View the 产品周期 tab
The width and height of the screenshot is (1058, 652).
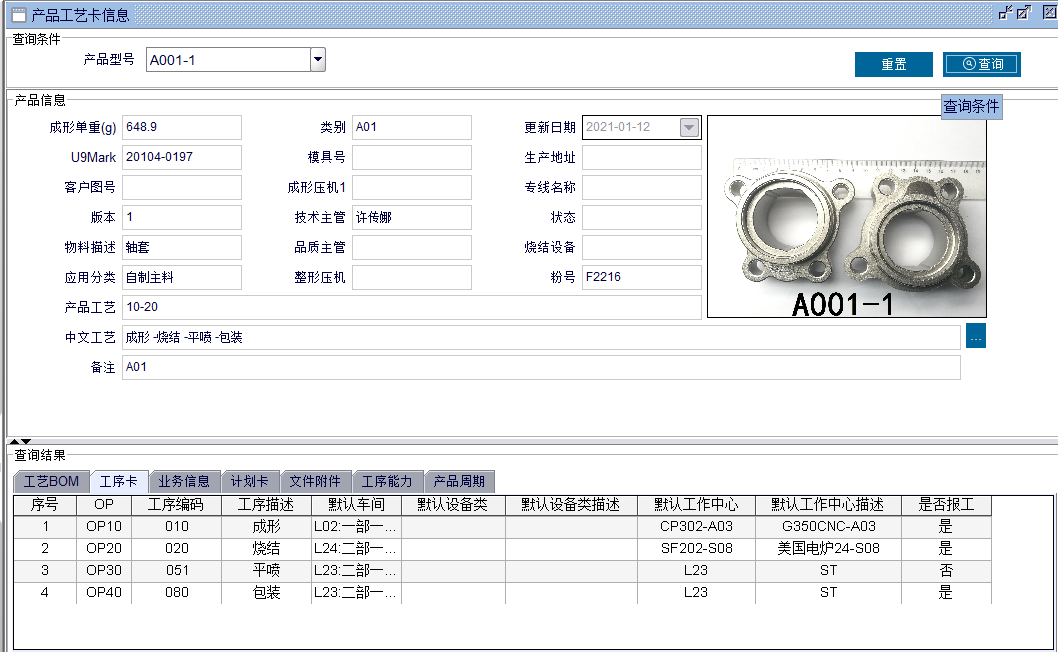click(459, 482)
